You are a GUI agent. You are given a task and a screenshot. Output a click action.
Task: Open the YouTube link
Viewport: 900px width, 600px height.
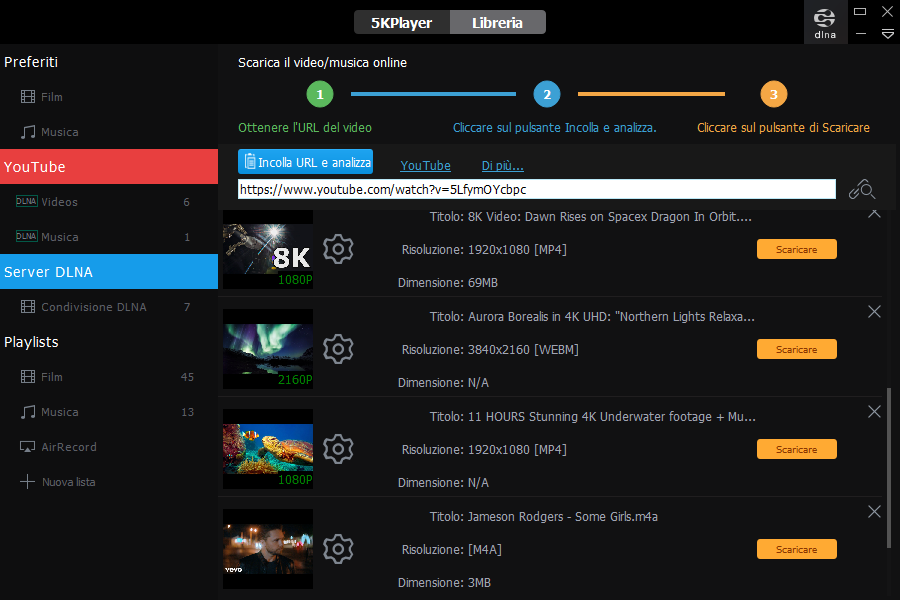pos(425,166)
